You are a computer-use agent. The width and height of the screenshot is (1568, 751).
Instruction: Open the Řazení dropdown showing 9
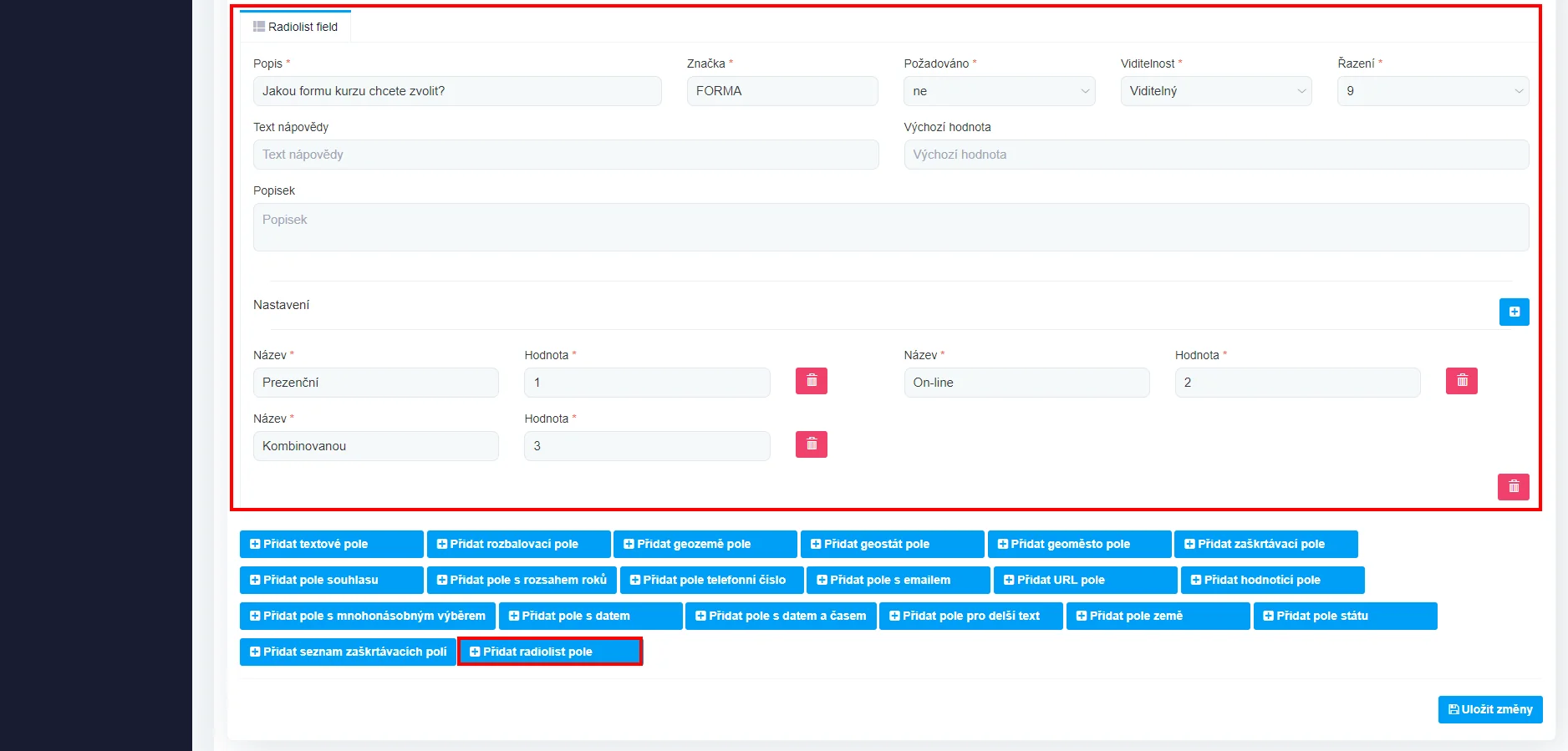coord(1433,91)
